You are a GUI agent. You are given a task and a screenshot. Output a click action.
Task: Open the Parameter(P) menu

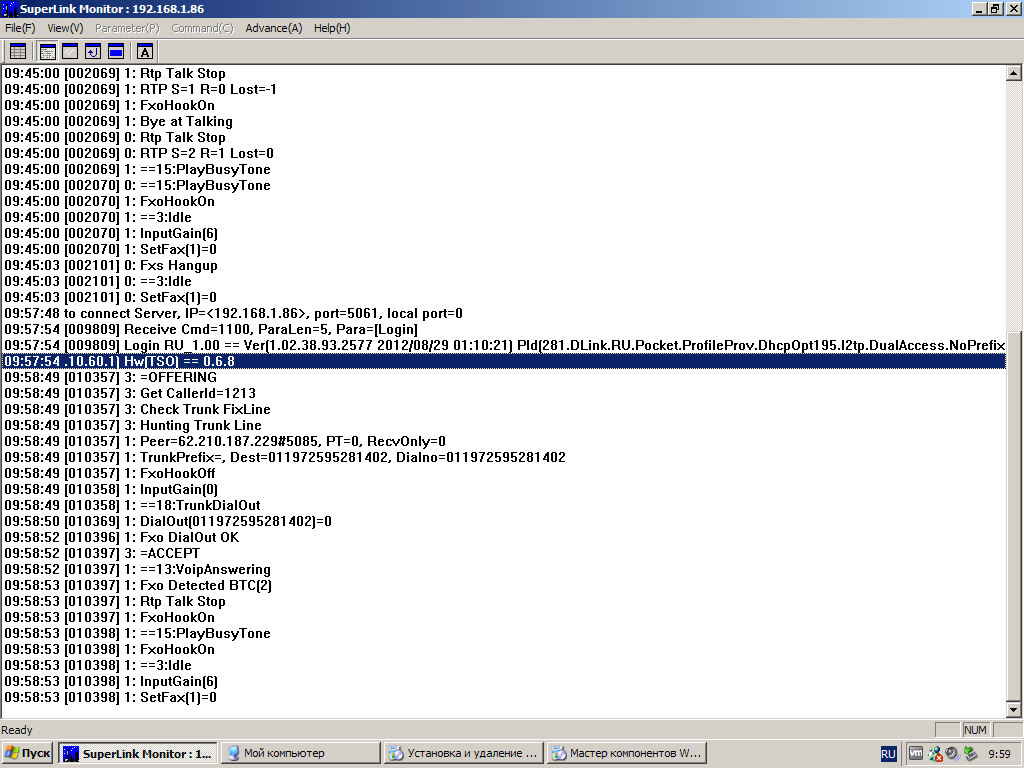pos(127,28)
